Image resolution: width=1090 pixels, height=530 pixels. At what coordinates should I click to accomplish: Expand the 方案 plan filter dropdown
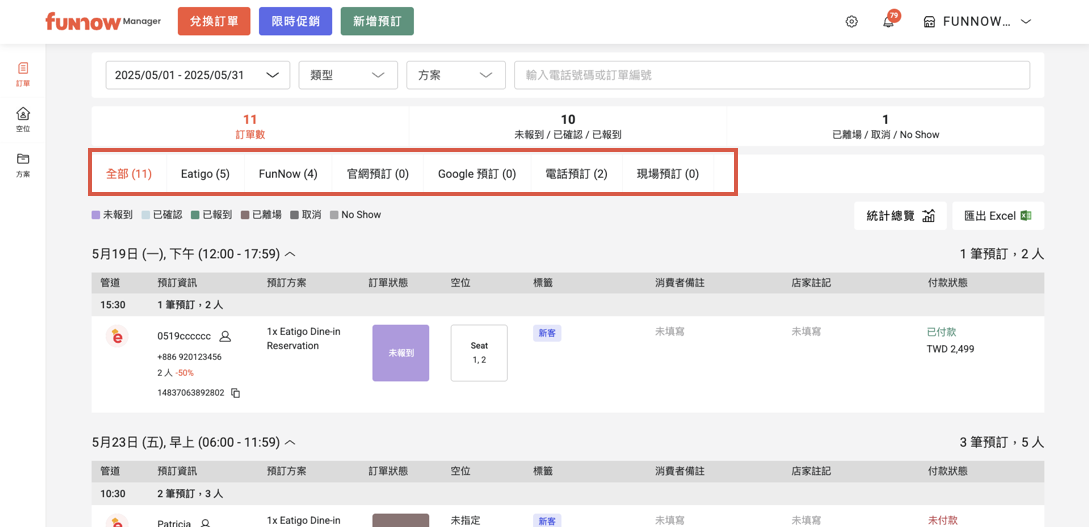click(x=455, y=75)
